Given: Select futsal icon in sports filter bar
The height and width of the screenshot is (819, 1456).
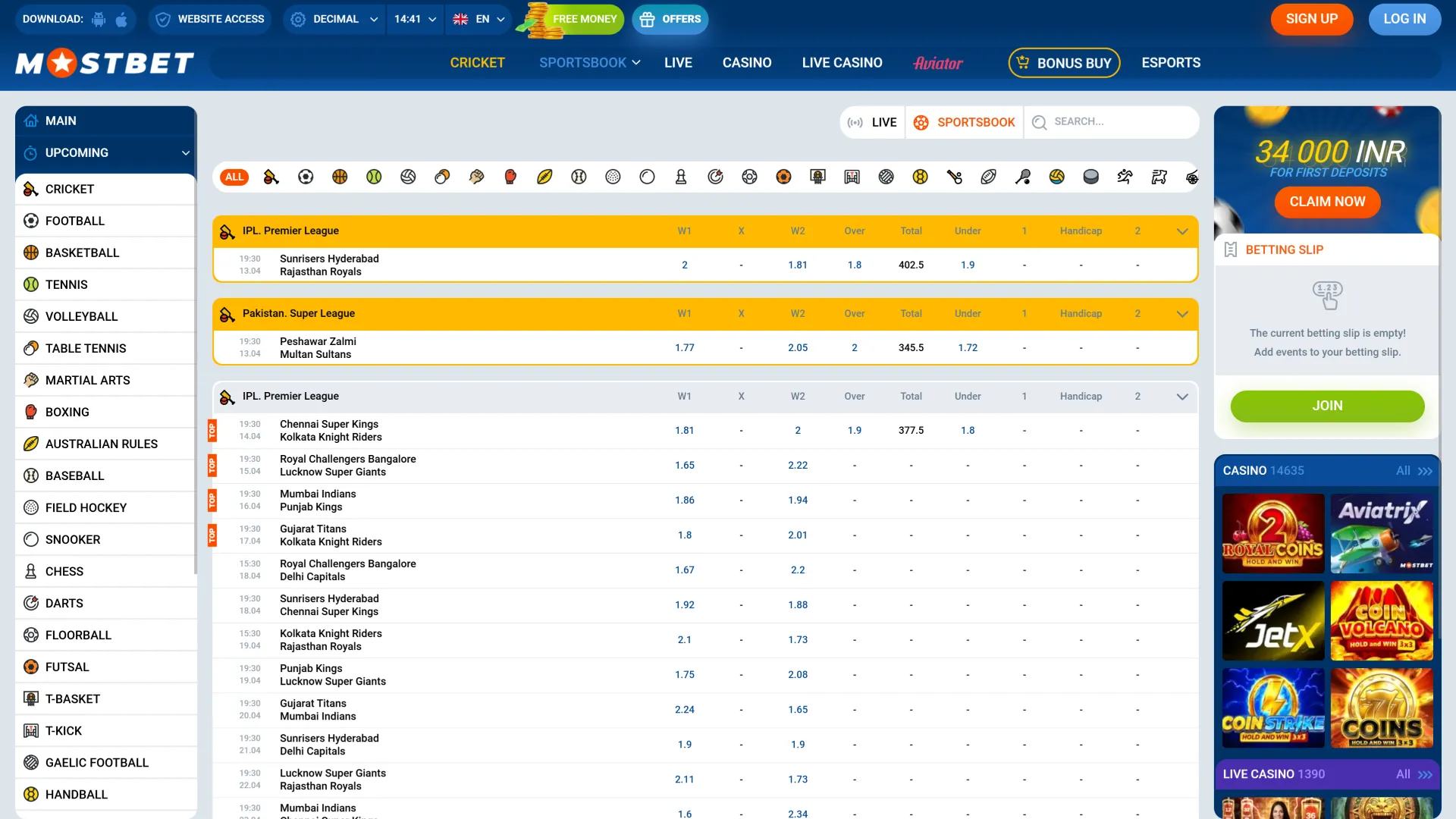Looking at the screenshot, I should click(783, 177).
